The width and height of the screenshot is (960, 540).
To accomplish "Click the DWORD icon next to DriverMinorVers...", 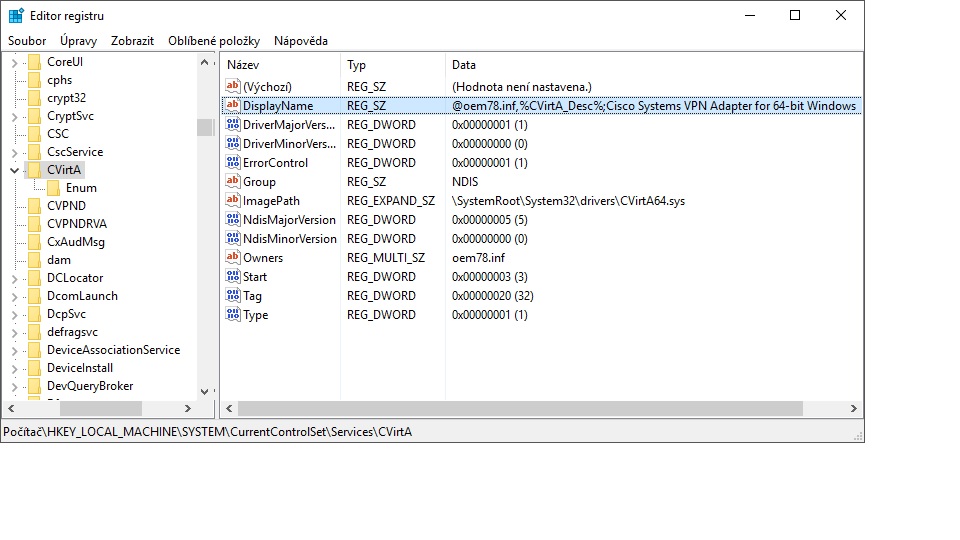I will point(233,143).
